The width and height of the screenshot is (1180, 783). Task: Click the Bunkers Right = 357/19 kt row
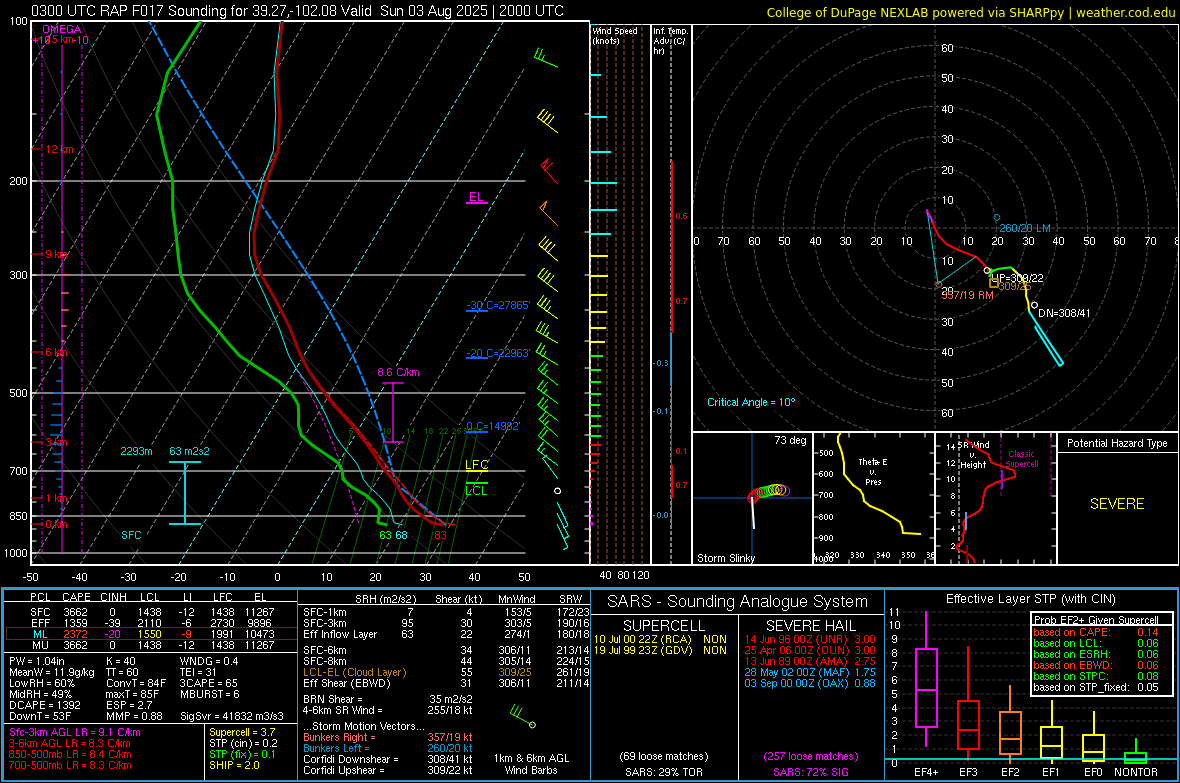pyautogui.click(x=388, y=737)
